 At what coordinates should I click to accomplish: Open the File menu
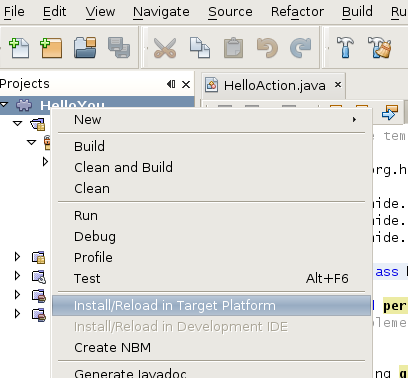tap(14, 12)
